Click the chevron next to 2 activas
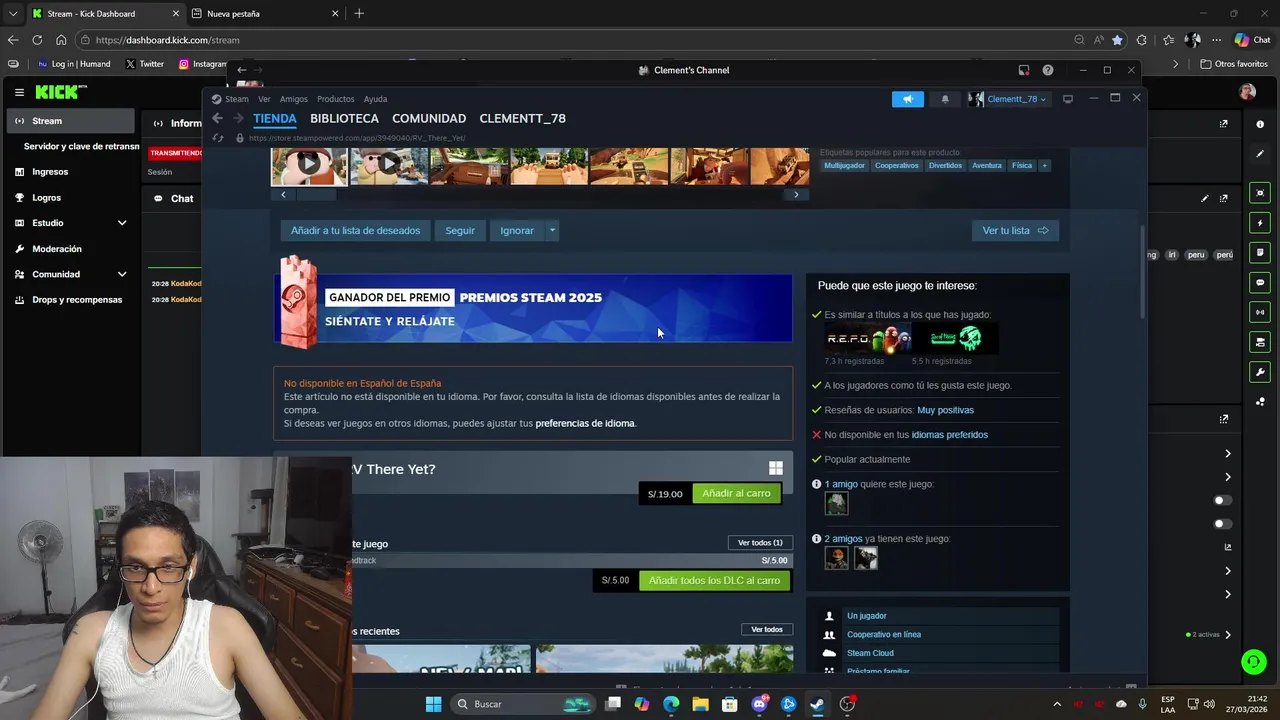This screenshot has width=1280, height=720. (x=1228, y=634)
